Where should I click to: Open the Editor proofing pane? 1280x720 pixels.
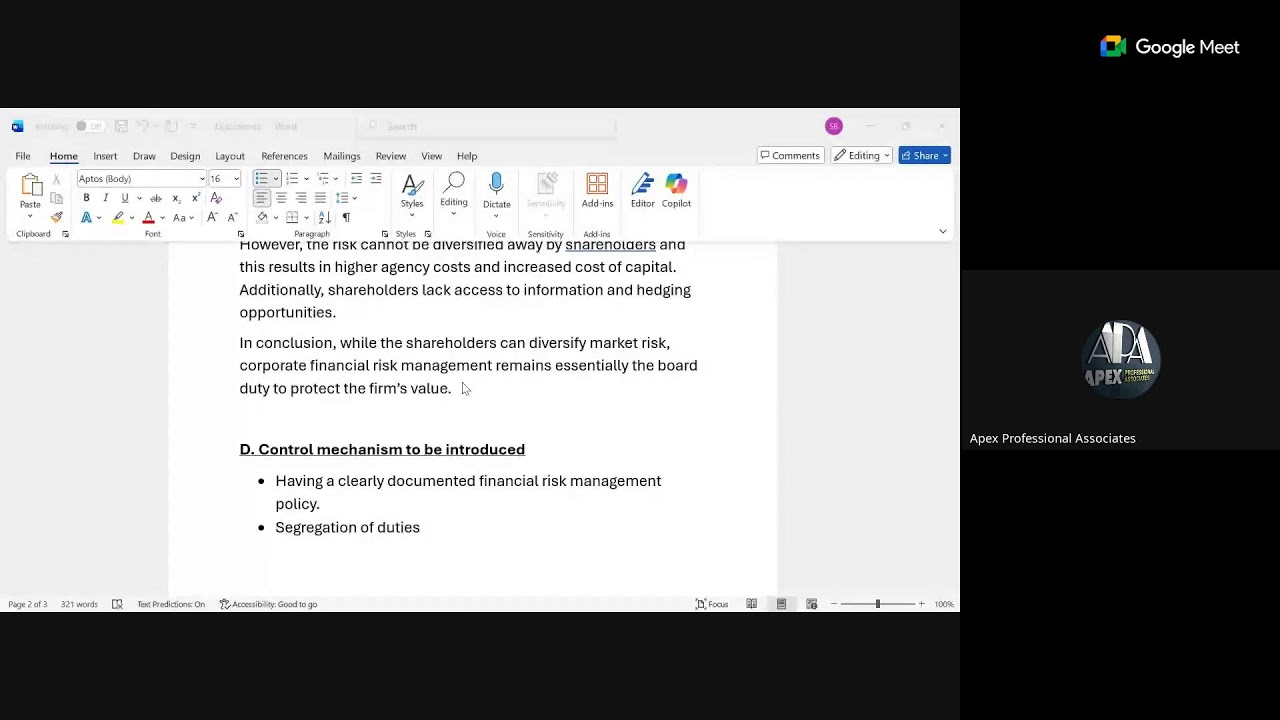[642, 191]
